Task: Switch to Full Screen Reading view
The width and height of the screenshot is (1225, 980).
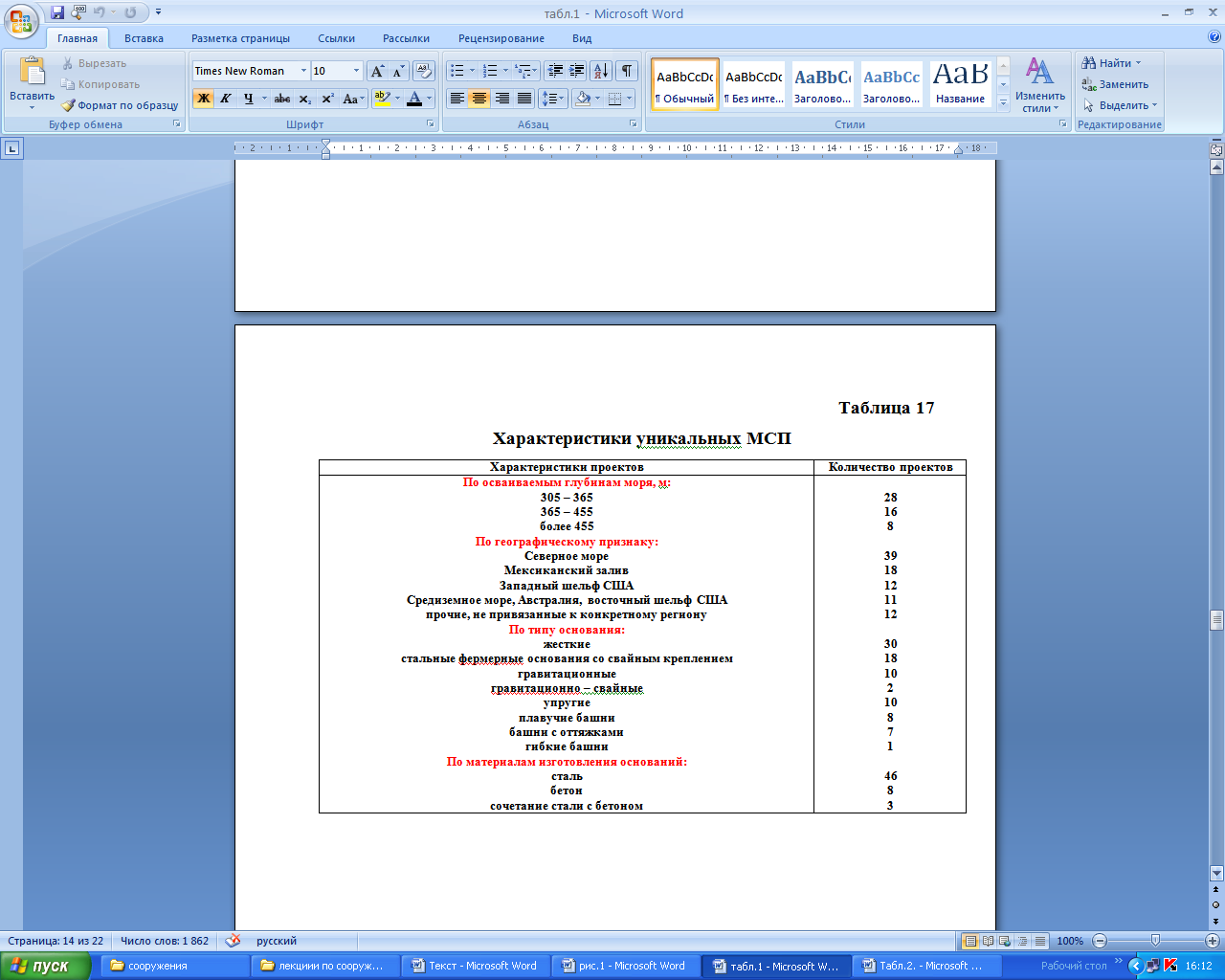Action: pos(989,941)
